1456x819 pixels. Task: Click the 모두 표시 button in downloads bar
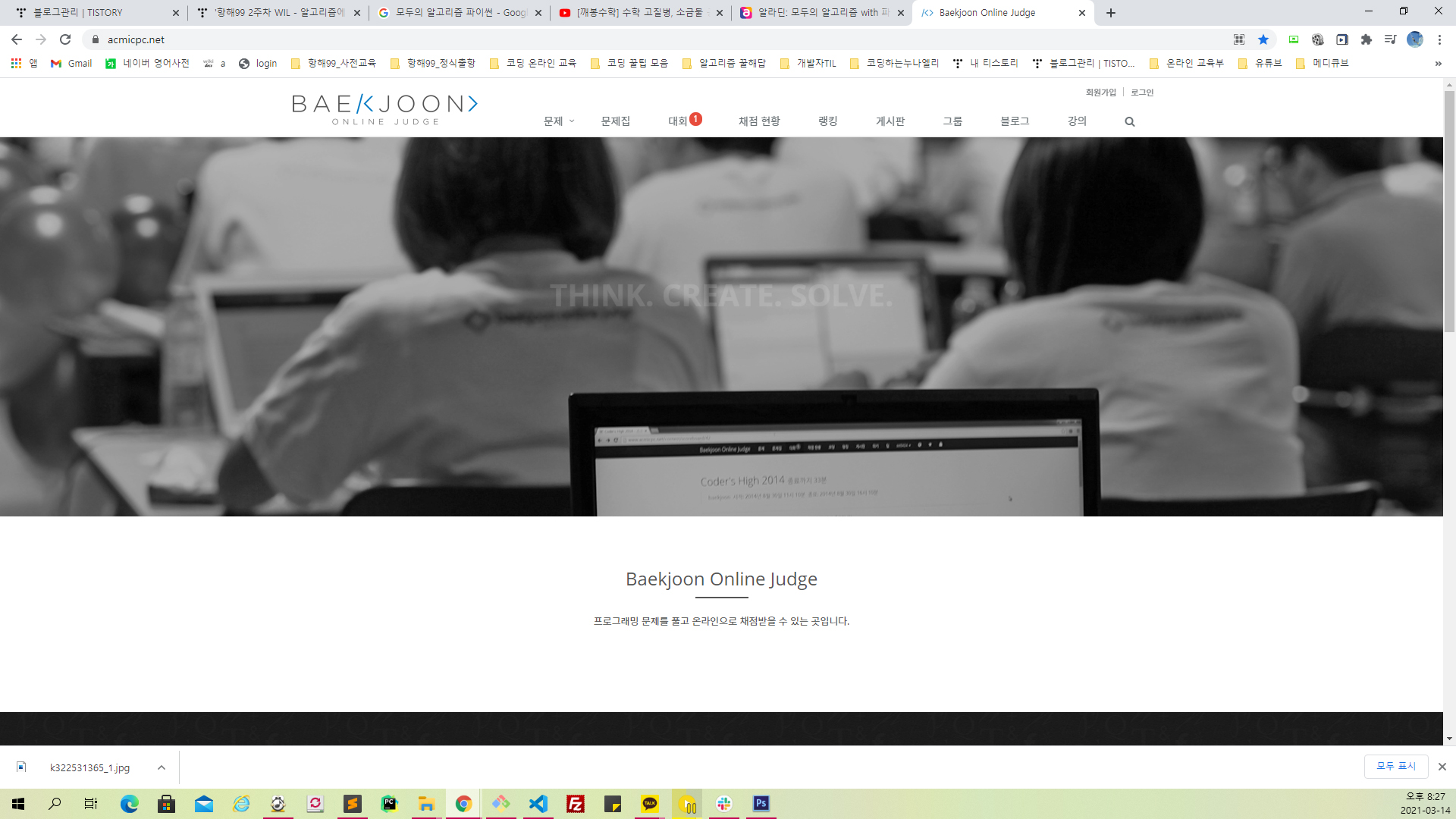coord(1395,767)
